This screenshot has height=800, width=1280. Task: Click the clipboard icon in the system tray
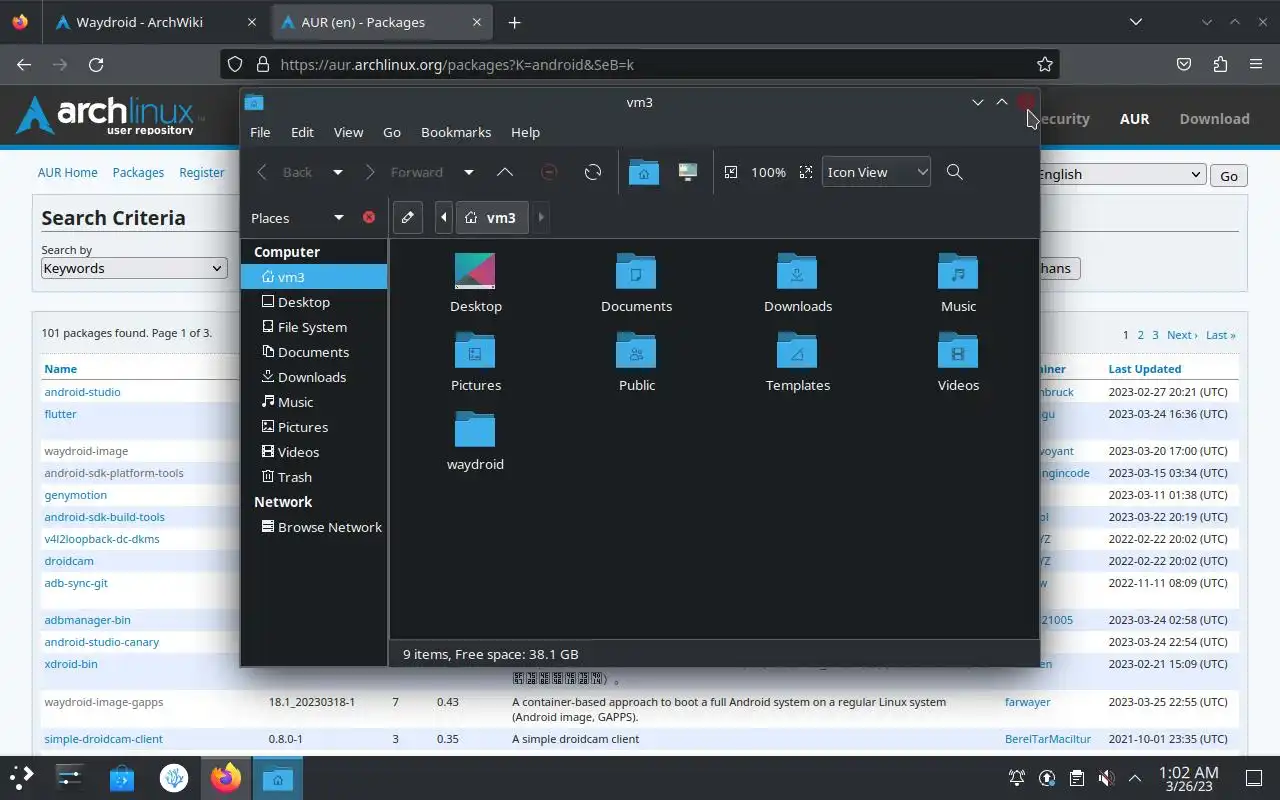pos(1076,778)
